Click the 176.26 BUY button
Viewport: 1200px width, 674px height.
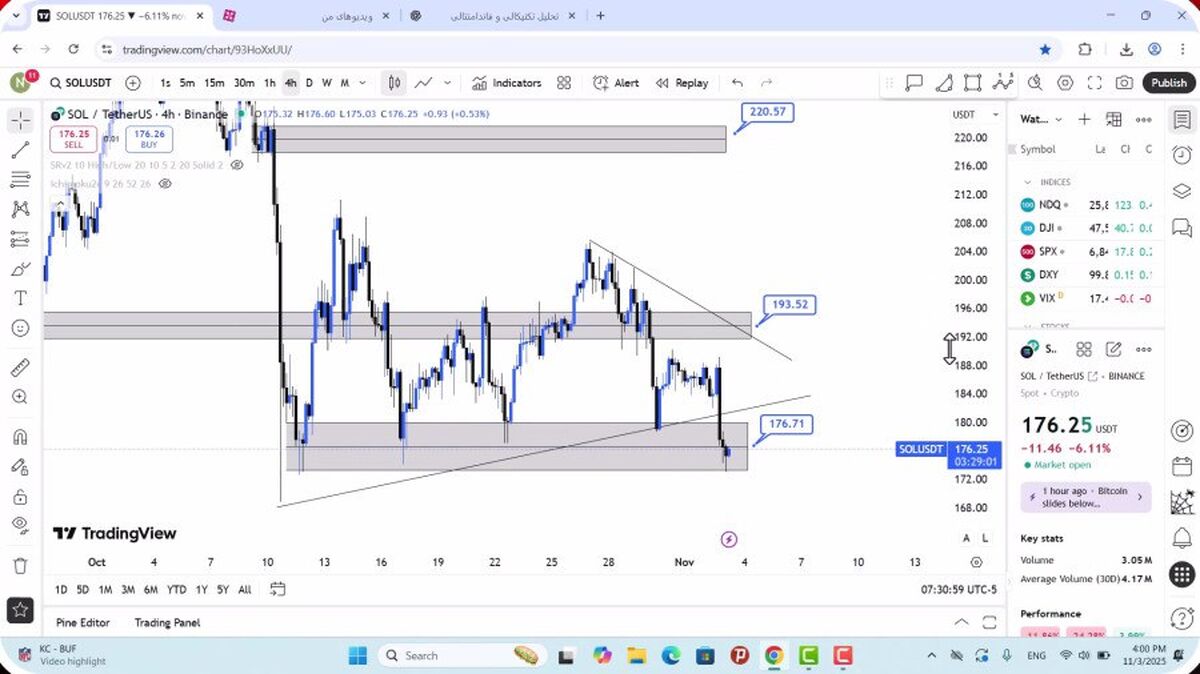(149, 139)
